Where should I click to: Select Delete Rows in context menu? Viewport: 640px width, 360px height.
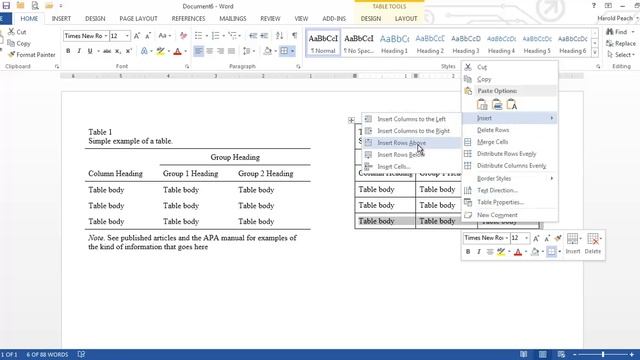(x=510, y=130)
